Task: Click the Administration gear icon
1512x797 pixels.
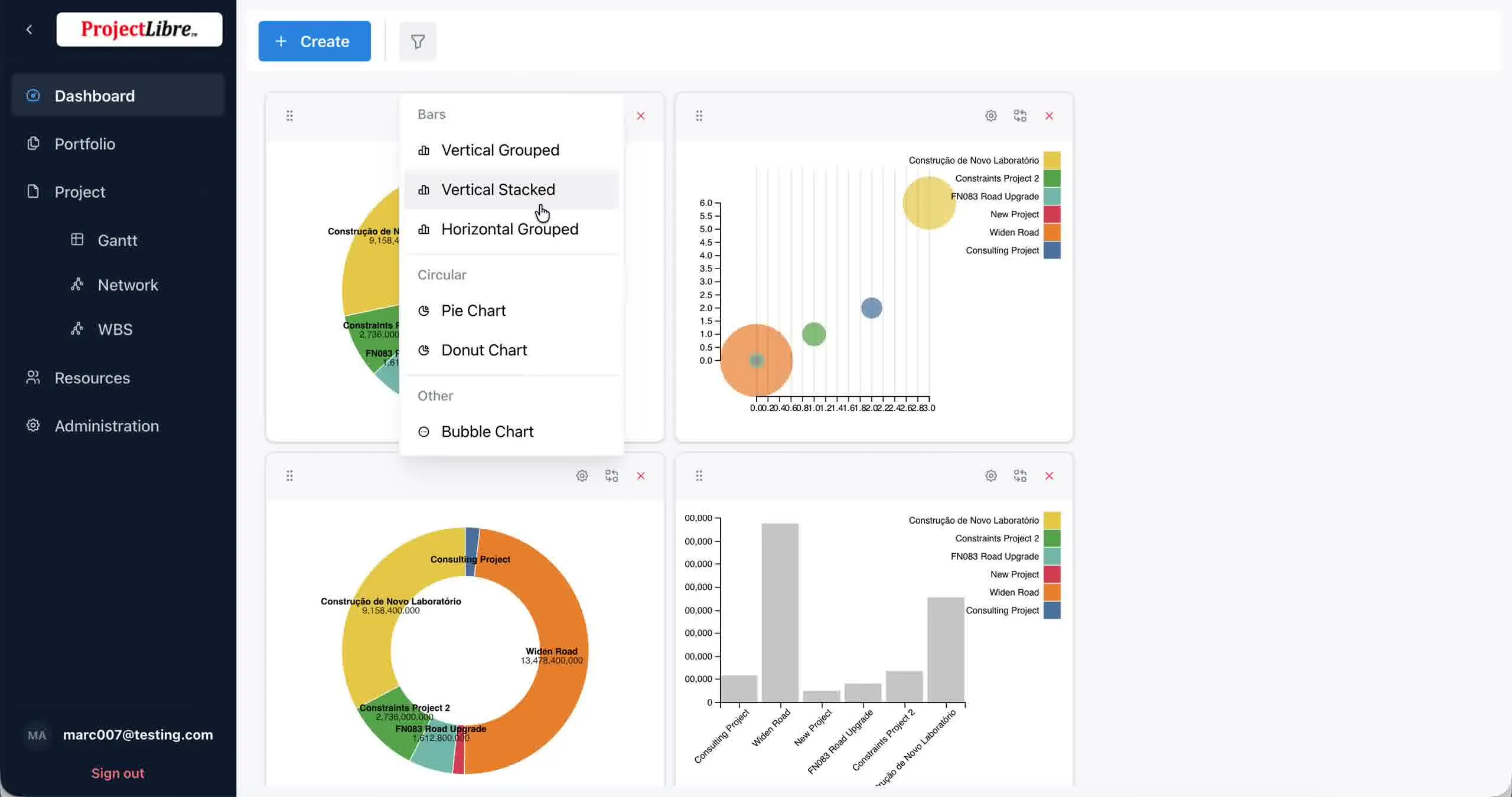Action: (33, 426)
